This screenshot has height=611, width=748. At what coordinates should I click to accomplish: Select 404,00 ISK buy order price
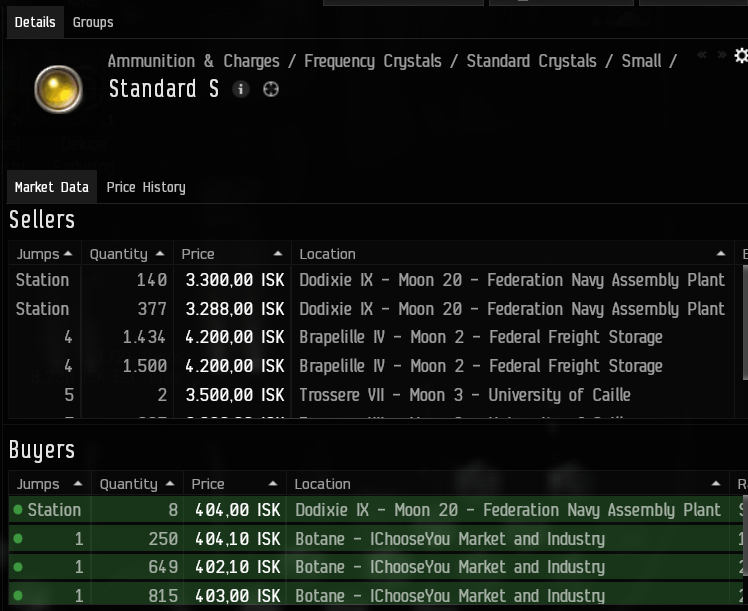tap(238, 510)
